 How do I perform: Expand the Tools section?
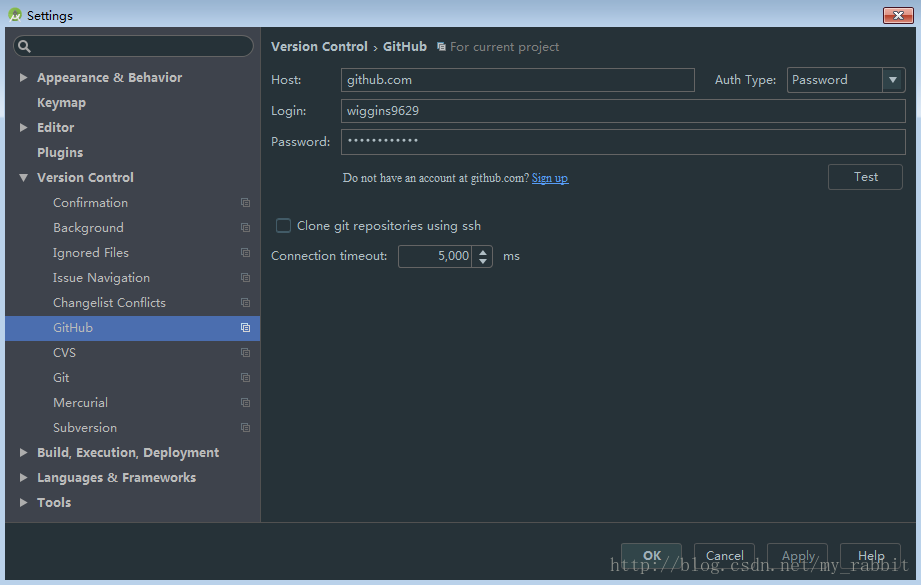[x=23, y=502]
